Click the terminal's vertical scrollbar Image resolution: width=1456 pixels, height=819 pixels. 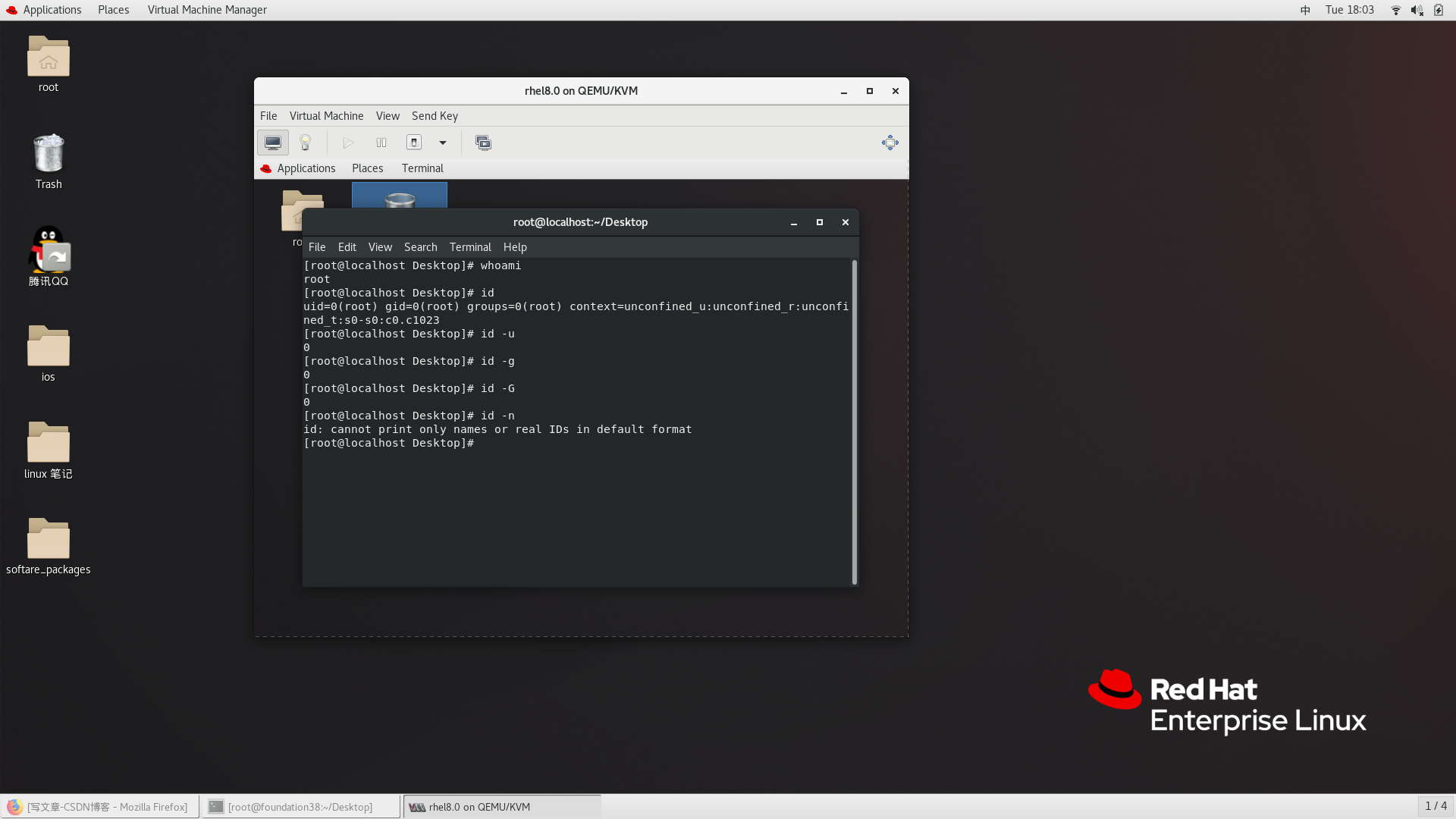855,422
